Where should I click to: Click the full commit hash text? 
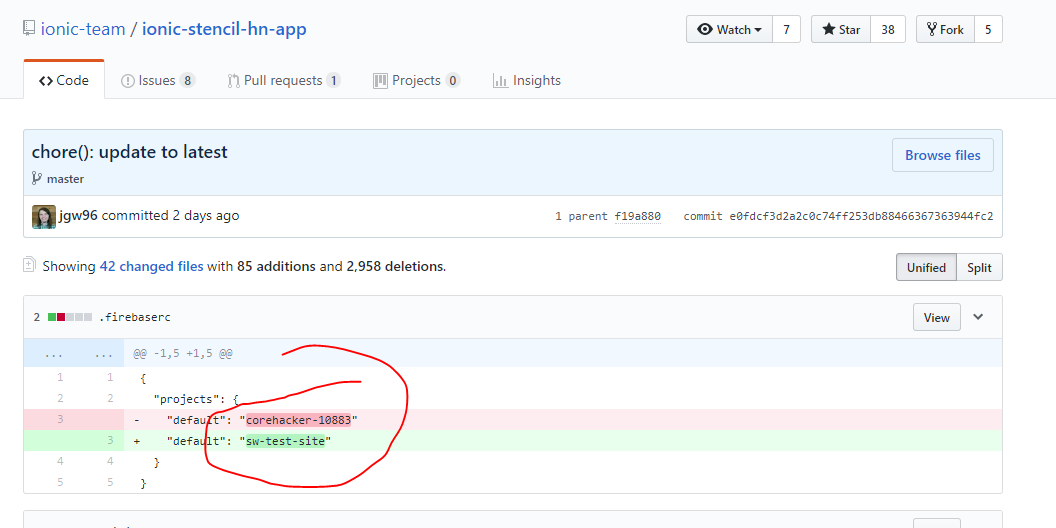[x=861, y=216]
